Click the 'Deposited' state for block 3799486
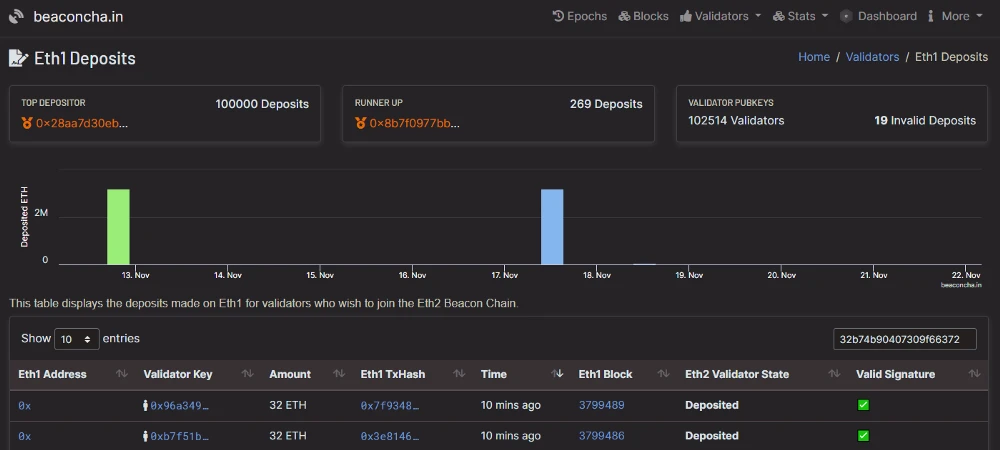Viewport: 1000px width, 450px height. click(x=712, y=435)
